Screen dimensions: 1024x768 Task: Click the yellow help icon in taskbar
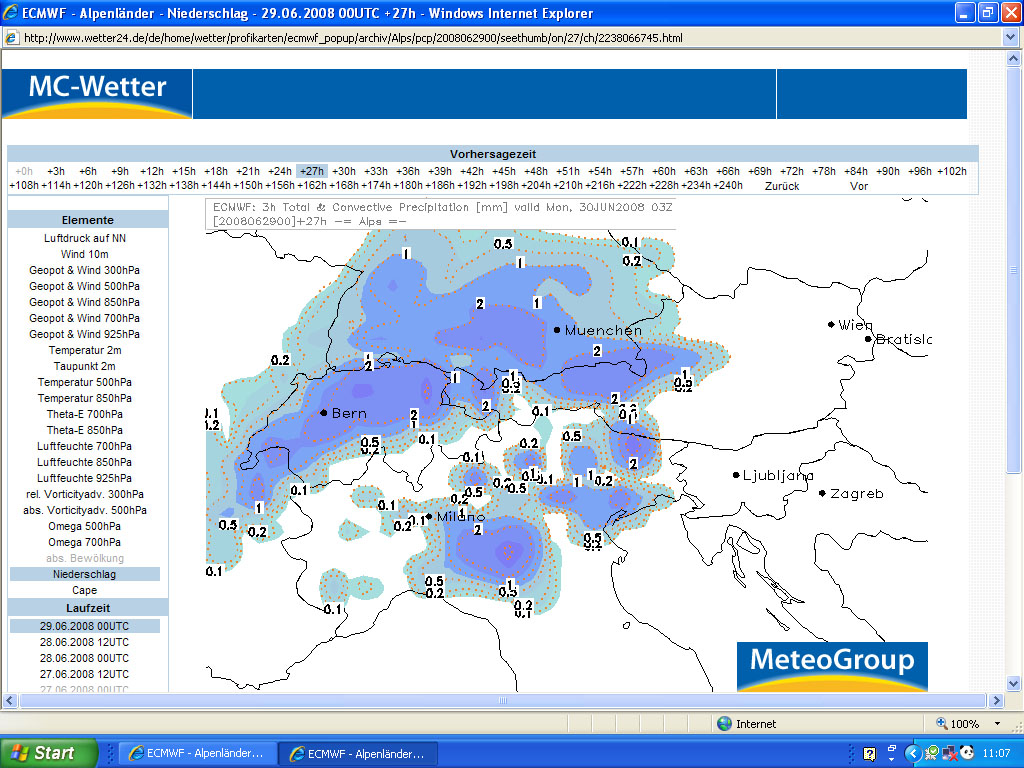(x=869, y=754)
